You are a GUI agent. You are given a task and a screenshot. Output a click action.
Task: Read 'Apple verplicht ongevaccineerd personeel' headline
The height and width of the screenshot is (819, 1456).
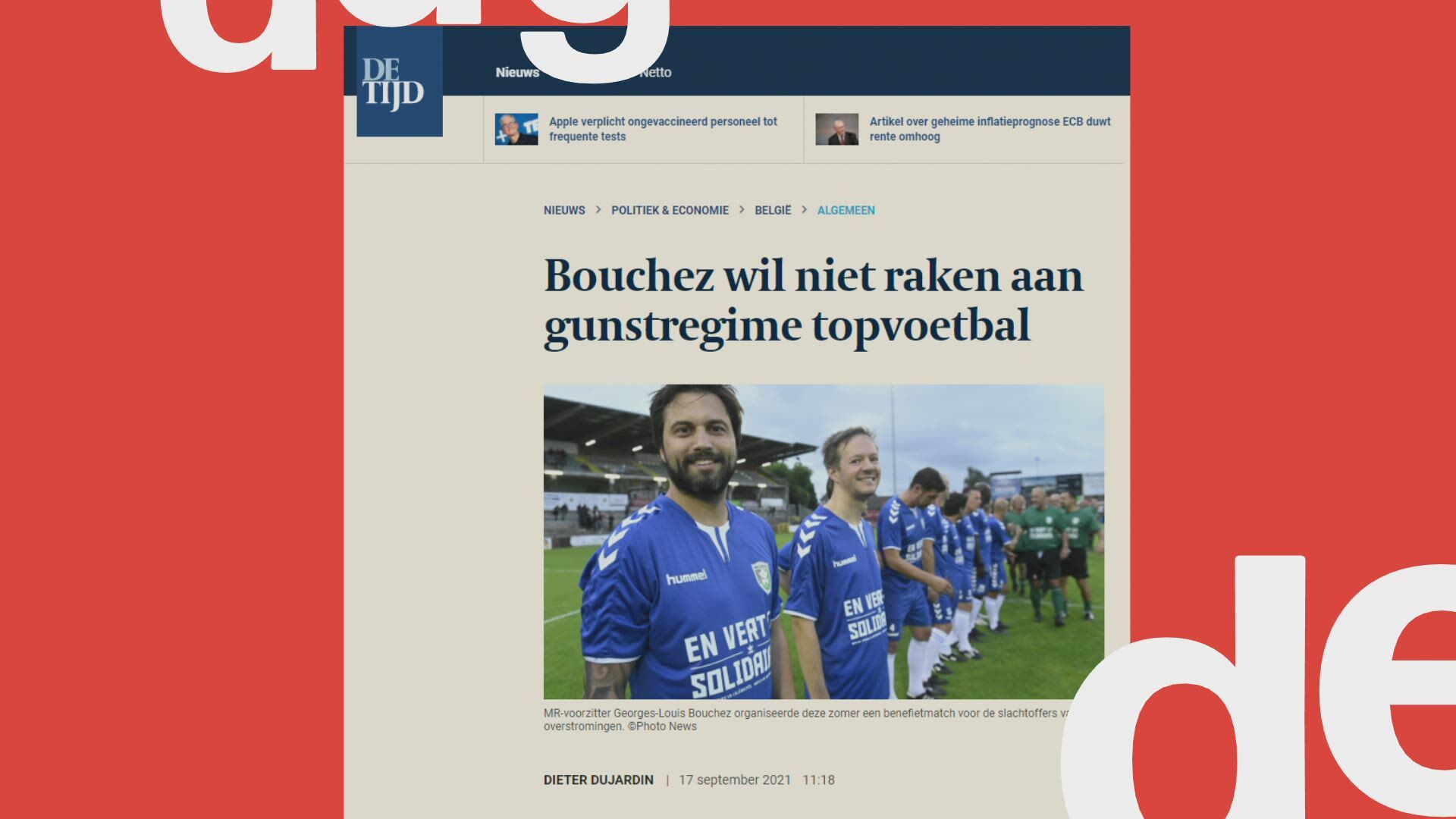coord(663,129)
